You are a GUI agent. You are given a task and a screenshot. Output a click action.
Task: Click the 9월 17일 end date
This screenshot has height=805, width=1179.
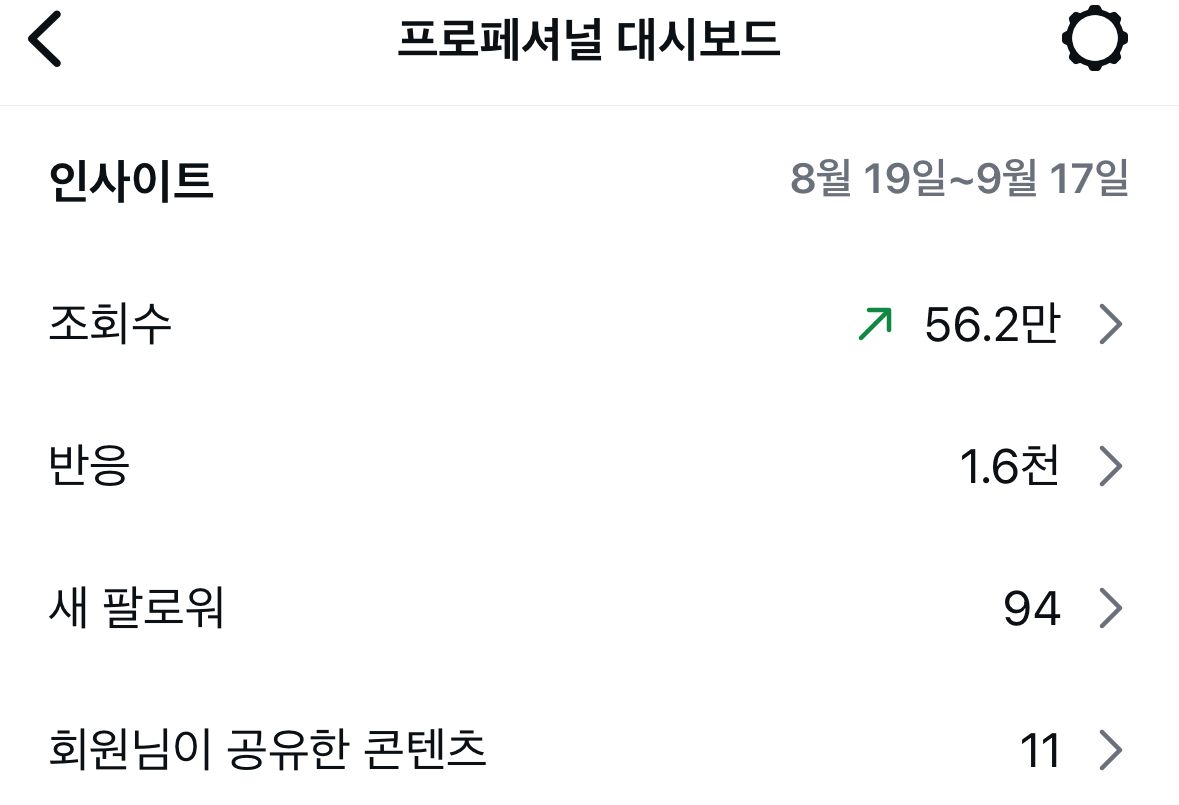click(x=1051, y=180)
